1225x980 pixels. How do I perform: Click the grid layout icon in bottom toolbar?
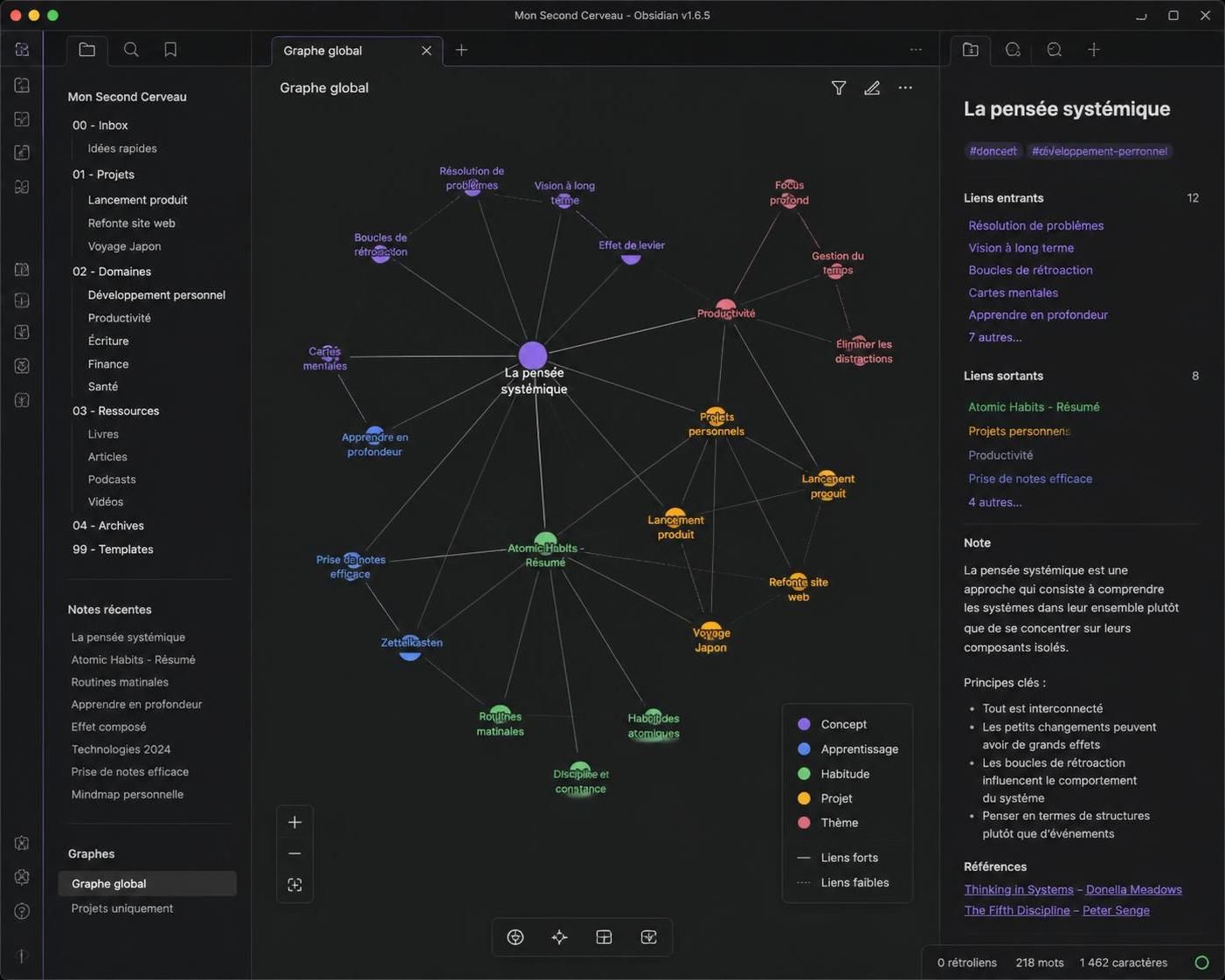tap(604, 937)
